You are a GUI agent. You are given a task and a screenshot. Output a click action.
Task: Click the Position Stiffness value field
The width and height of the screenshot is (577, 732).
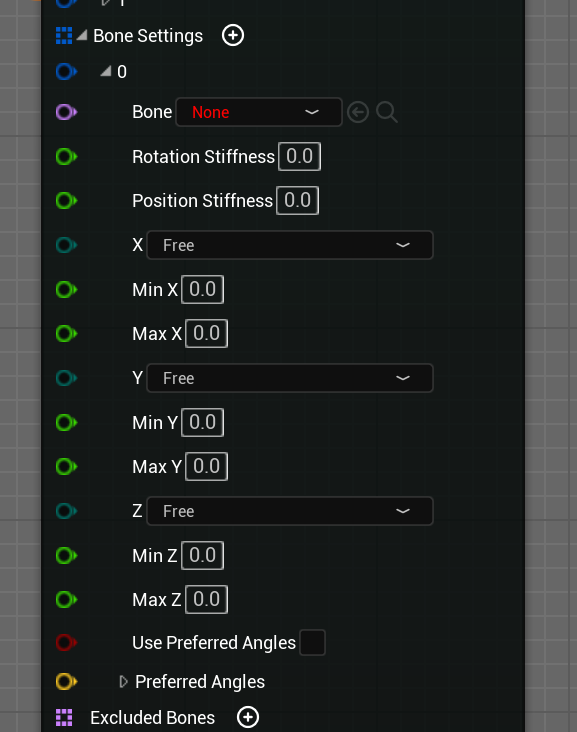click(297, 201)
